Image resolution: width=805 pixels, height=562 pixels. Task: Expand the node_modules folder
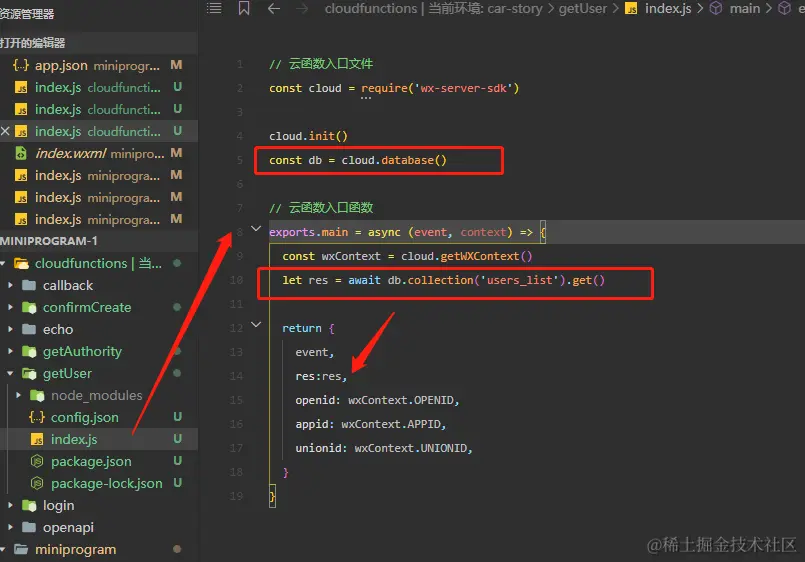tap(20, 395)
